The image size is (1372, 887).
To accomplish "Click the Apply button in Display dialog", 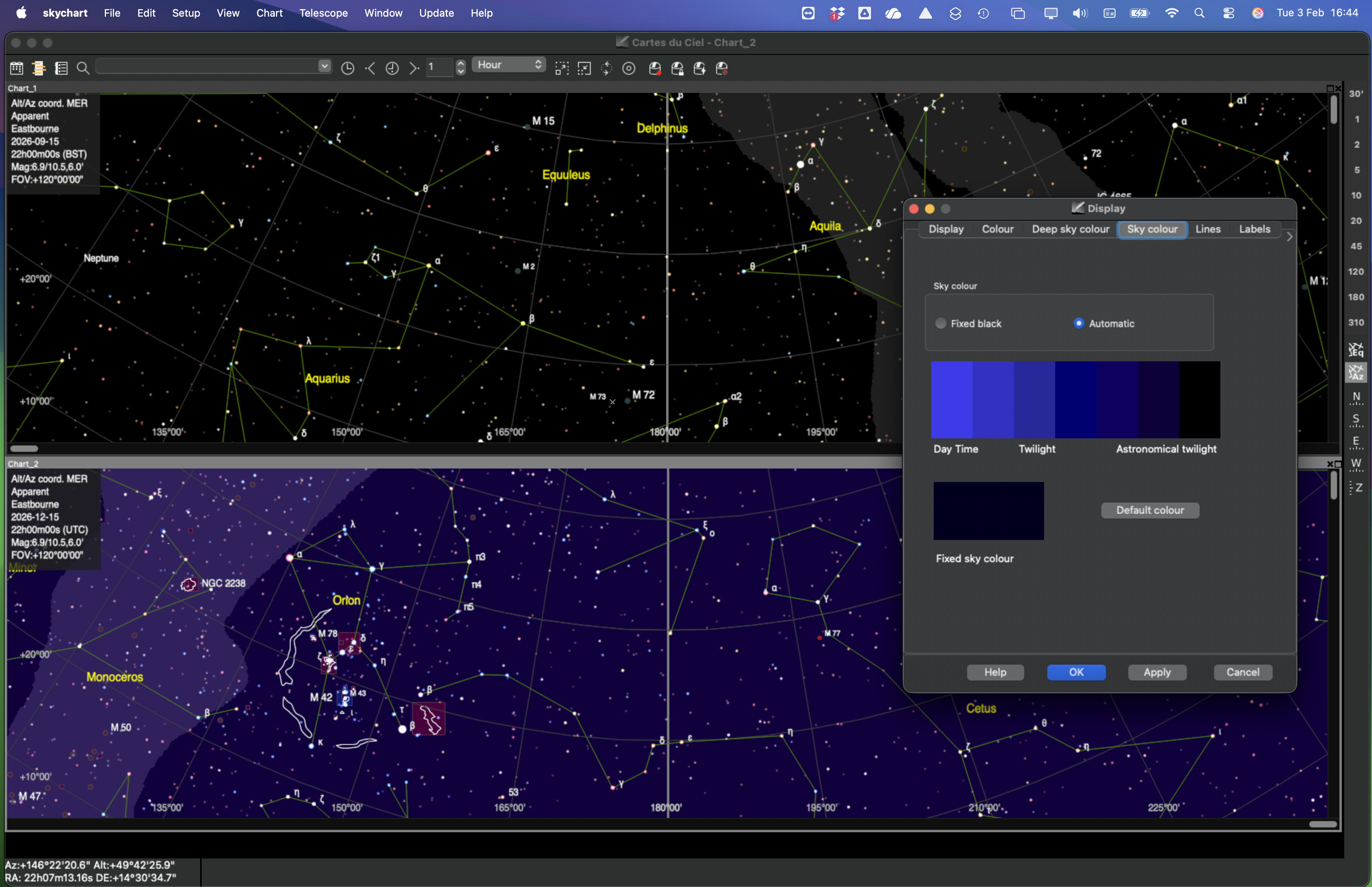I will click(x=1157, y=672).
